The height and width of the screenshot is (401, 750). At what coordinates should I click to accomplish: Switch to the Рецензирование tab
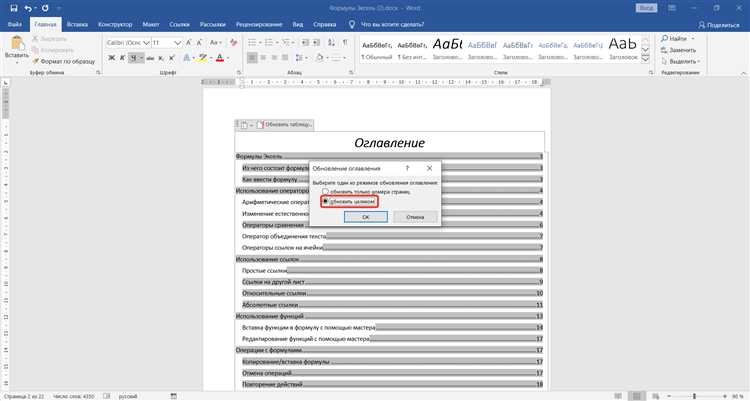[259, 24]
